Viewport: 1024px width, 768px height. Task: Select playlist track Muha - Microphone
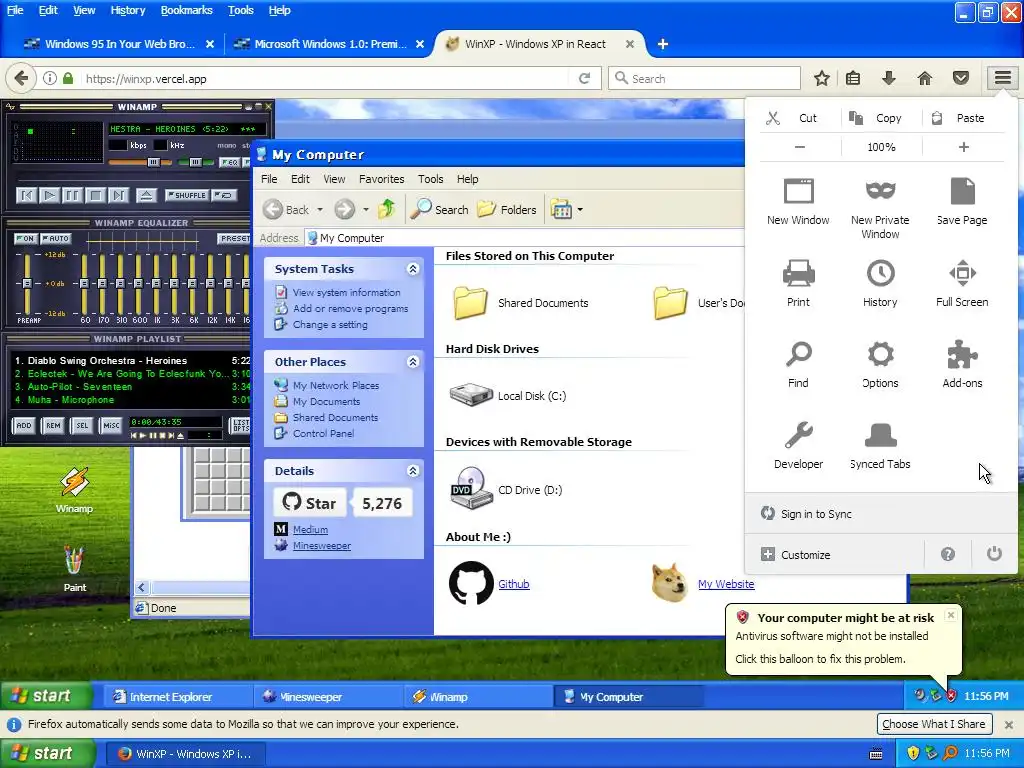[x=131, y=400]
